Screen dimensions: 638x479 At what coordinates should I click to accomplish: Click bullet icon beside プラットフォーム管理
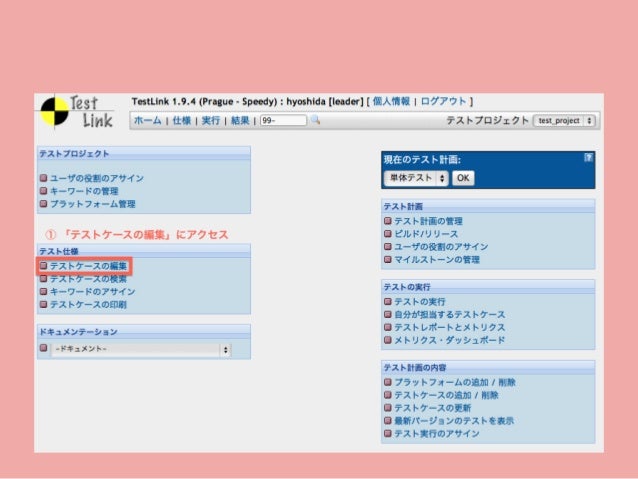click(44, 203)
